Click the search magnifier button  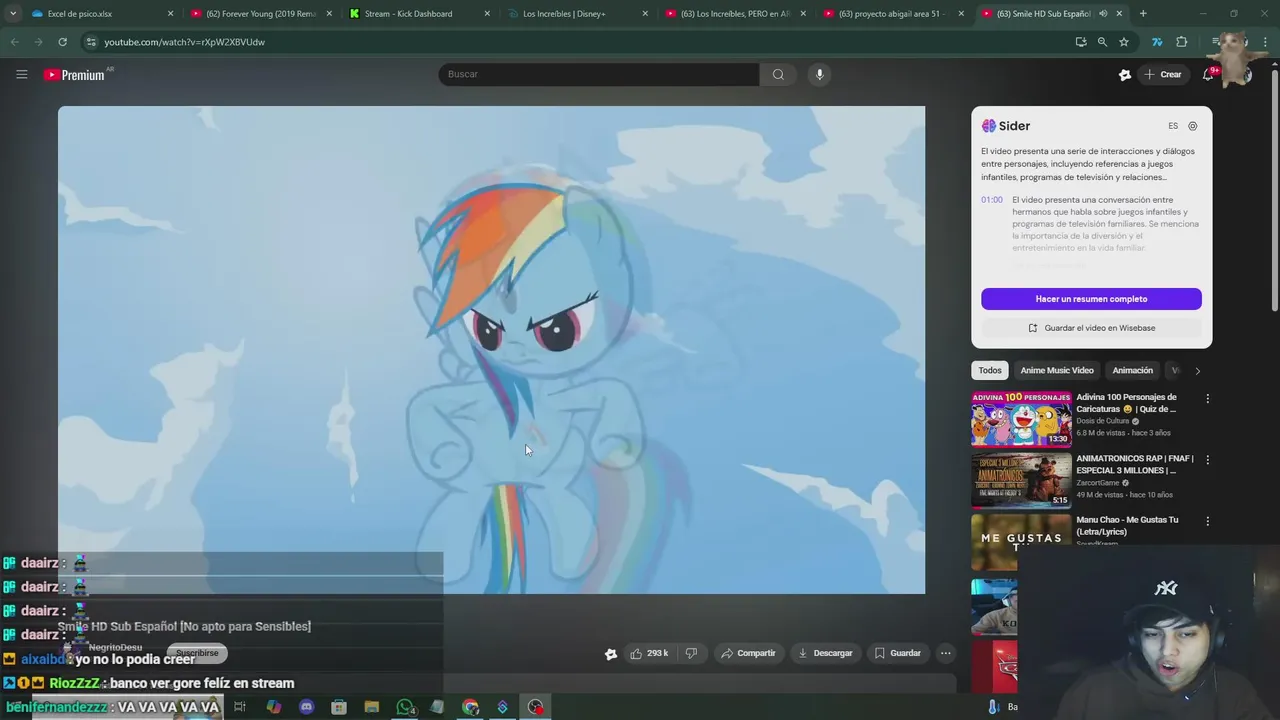click(778, 74)
